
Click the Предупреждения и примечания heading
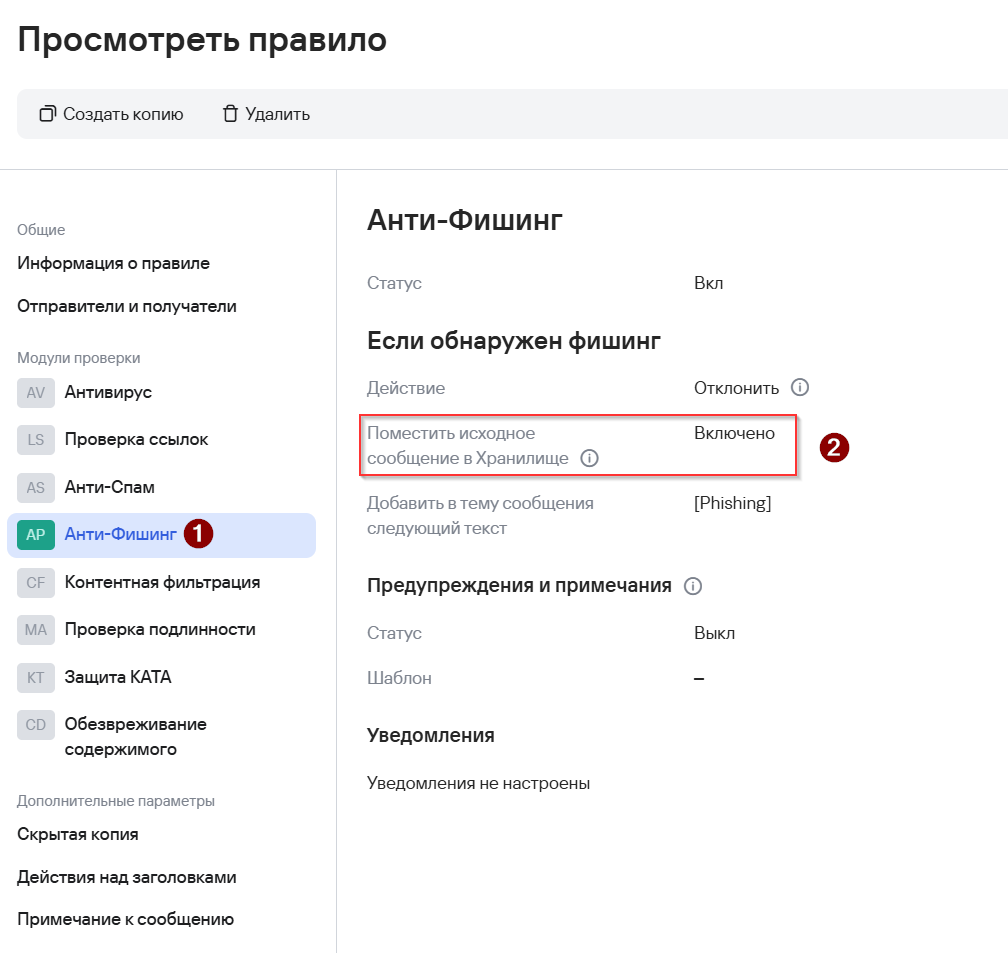click(519, 585)
